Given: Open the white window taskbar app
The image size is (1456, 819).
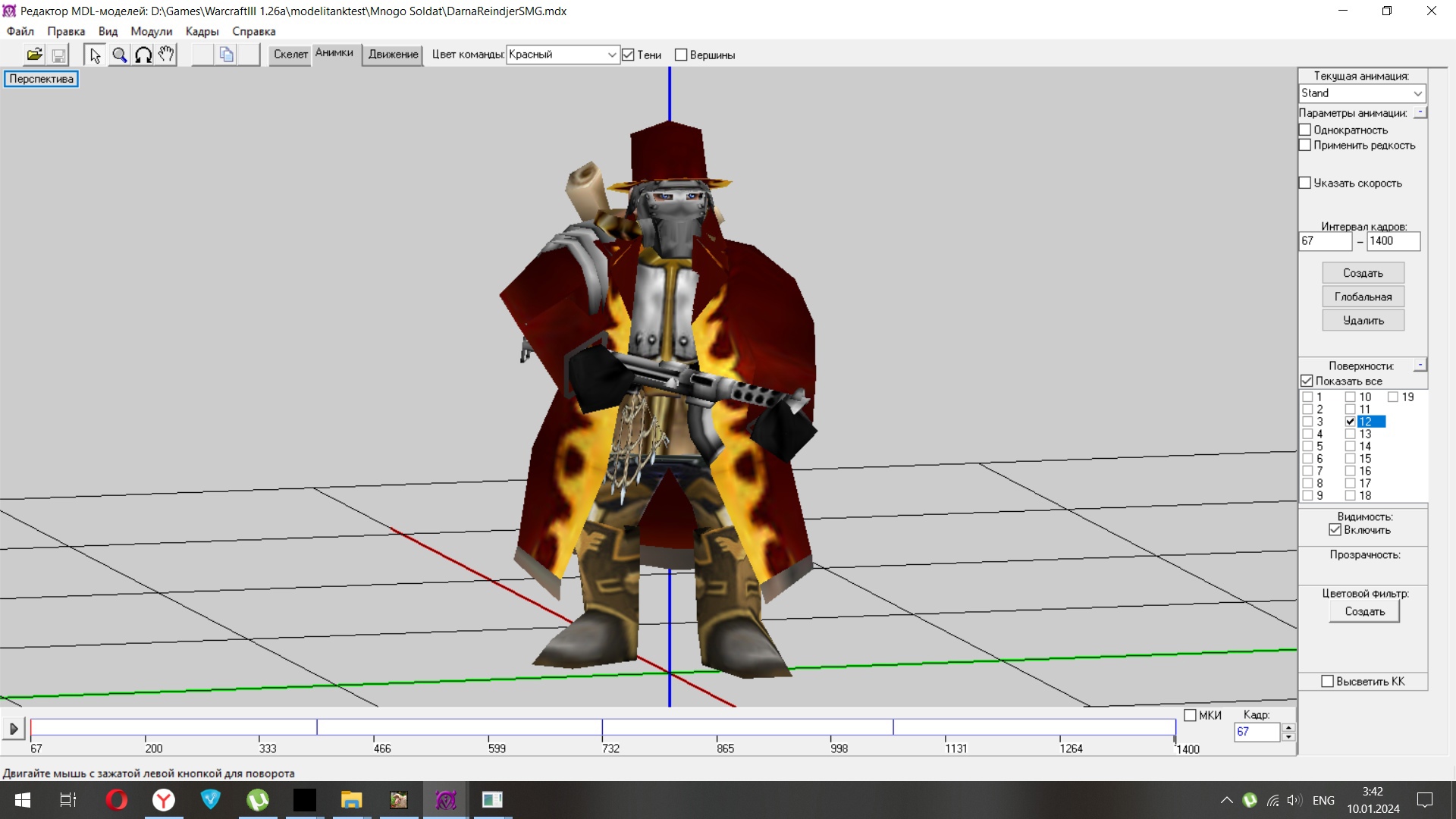Looking at the screenshot, I should pyautogui.click(x=492, y=800).
